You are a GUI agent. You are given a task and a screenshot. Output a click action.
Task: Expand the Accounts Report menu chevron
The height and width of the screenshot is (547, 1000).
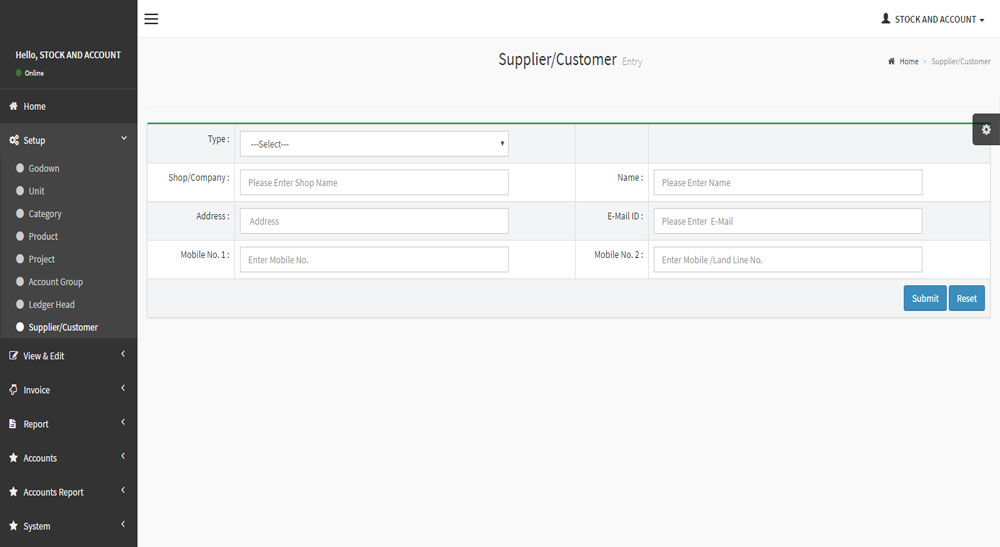pyautogui.click(x=123, y=490)
